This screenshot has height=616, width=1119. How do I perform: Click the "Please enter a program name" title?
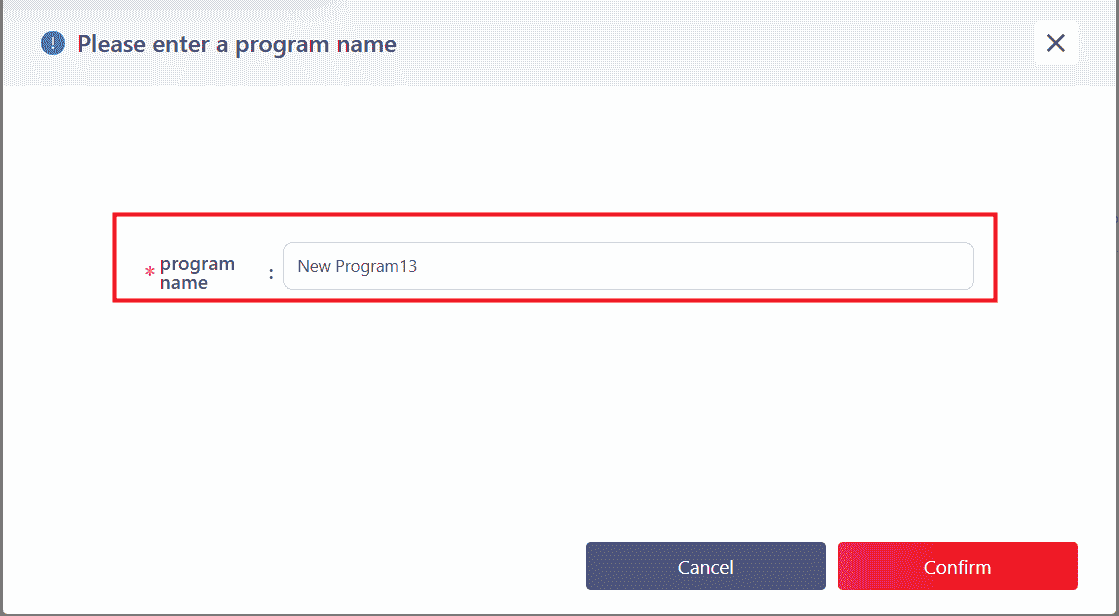237,44
